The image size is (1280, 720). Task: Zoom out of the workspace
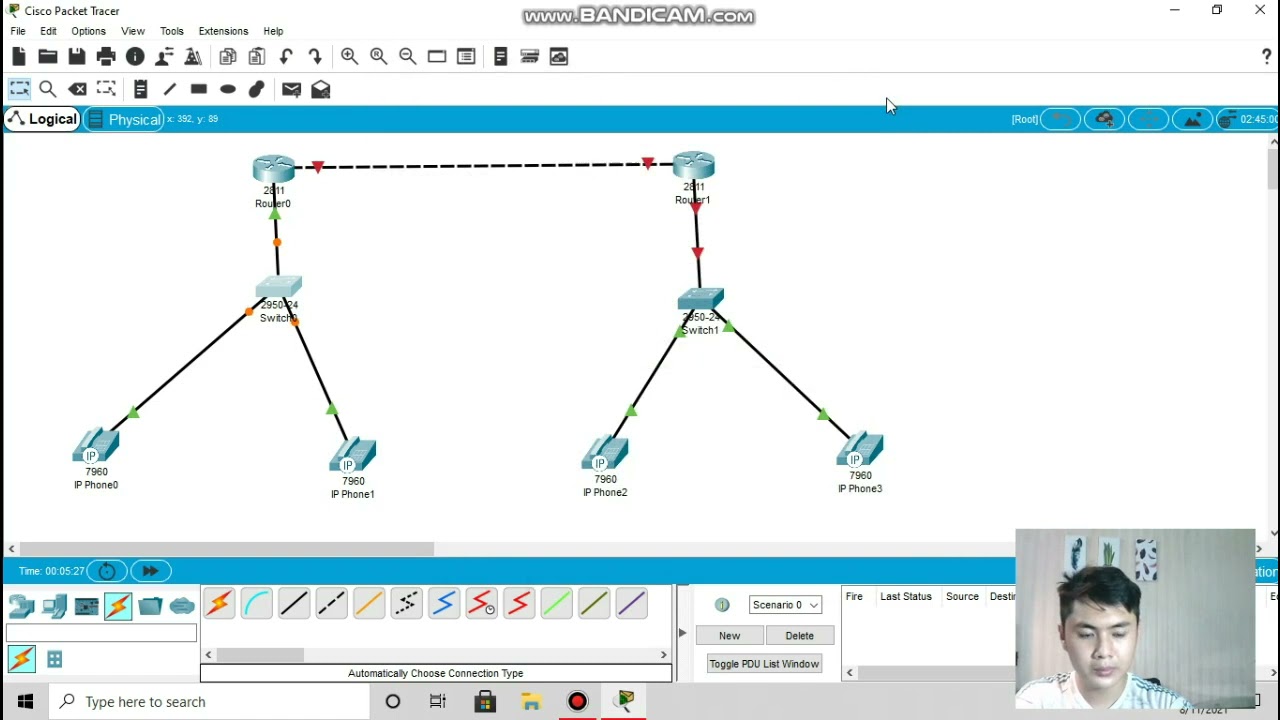pyautogui.click(x=407, y=57)
